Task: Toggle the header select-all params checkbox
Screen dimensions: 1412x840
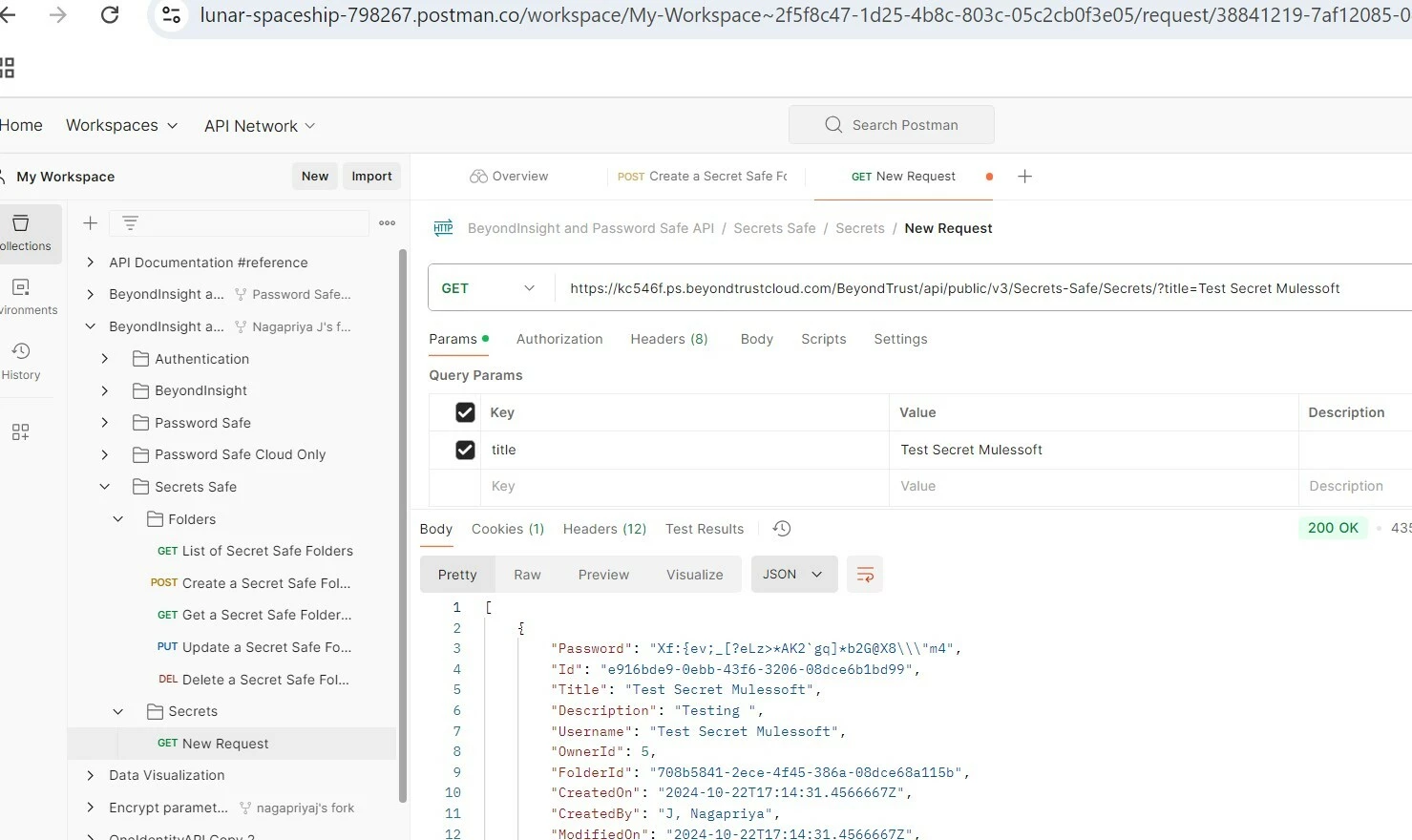Action: [x=465, y=412]
